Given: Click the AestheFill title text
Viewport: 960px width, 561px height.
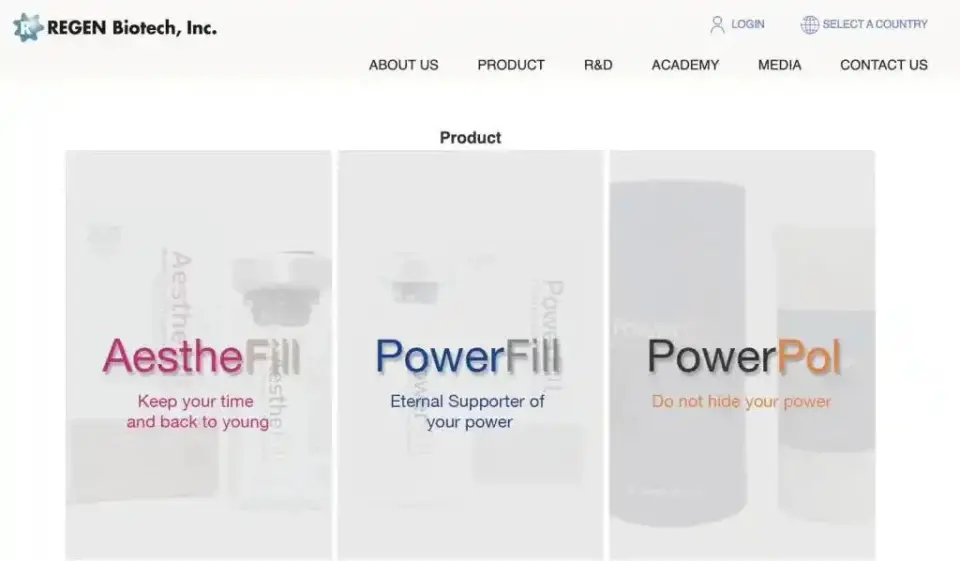Looking at the screenshot, I should (x=201, y=356).
